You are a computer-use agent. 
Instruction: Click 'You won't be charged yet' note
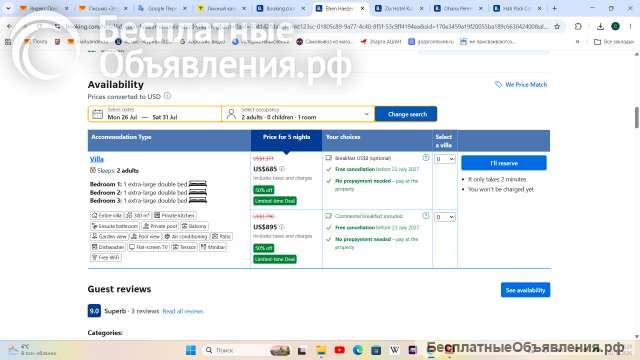pyautogui.click(x=500, y=189)
